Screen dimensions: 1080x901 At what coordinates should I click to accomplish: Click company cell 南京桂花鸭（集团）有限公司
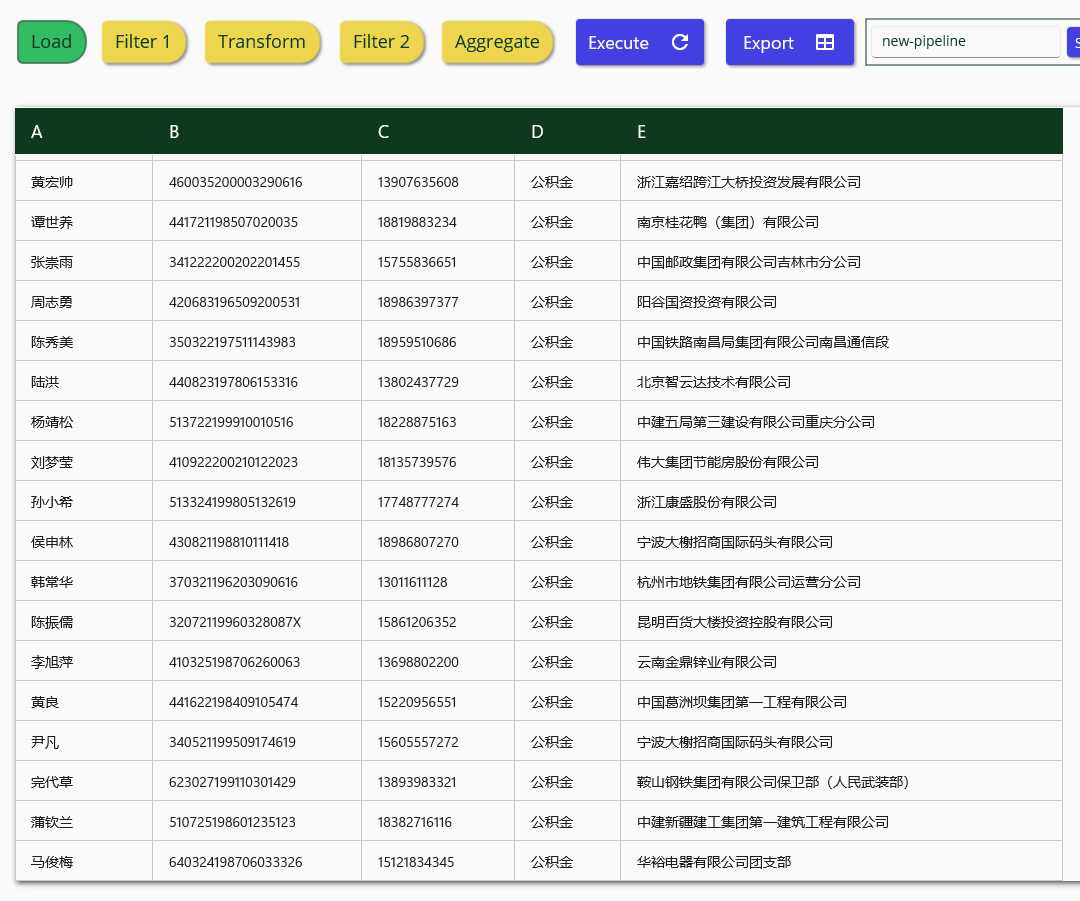pyautogui.click(x=841, y=222)
